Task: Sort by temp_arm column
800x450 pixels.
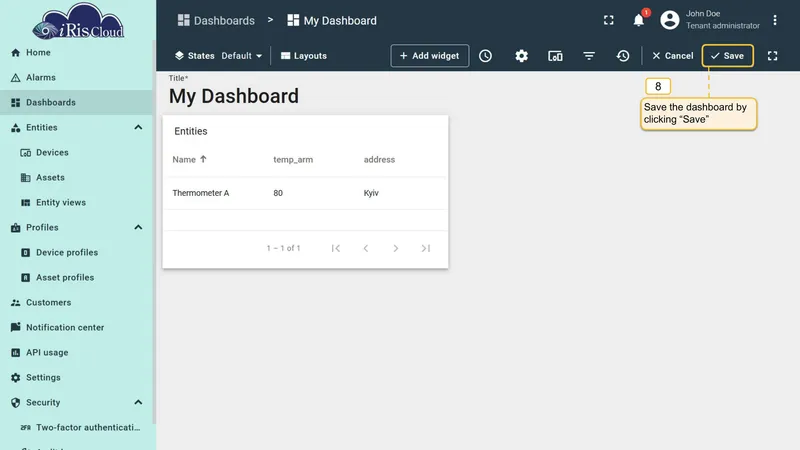Action: [293, 160]
